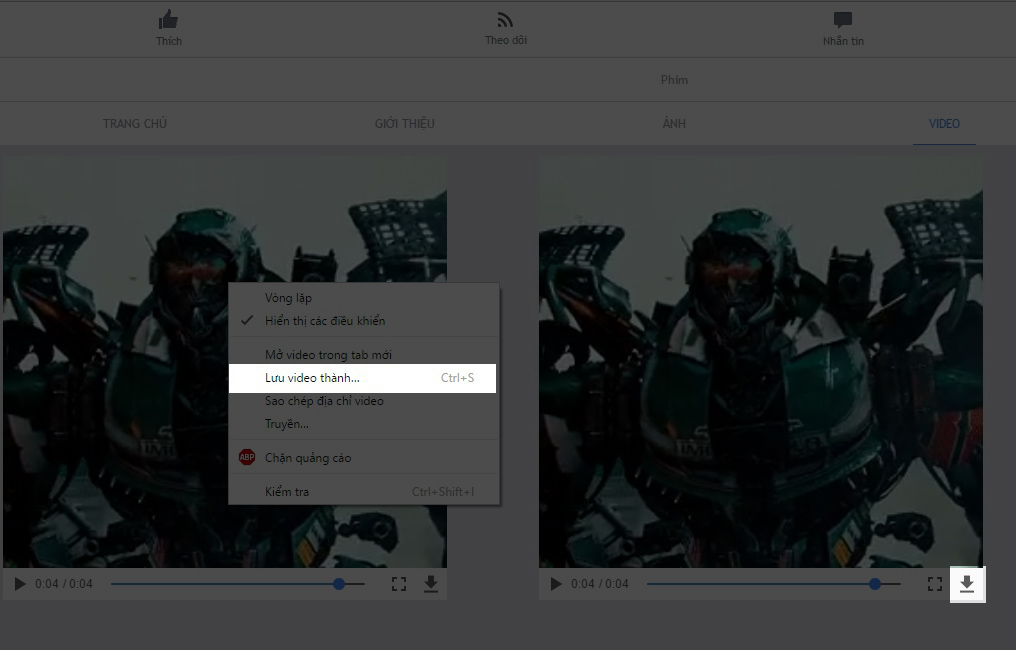Image resolution: width=1016 pixels, height=650 pixels.
Task: Click the highlighted download icon on right video
Action: (967, 584)
